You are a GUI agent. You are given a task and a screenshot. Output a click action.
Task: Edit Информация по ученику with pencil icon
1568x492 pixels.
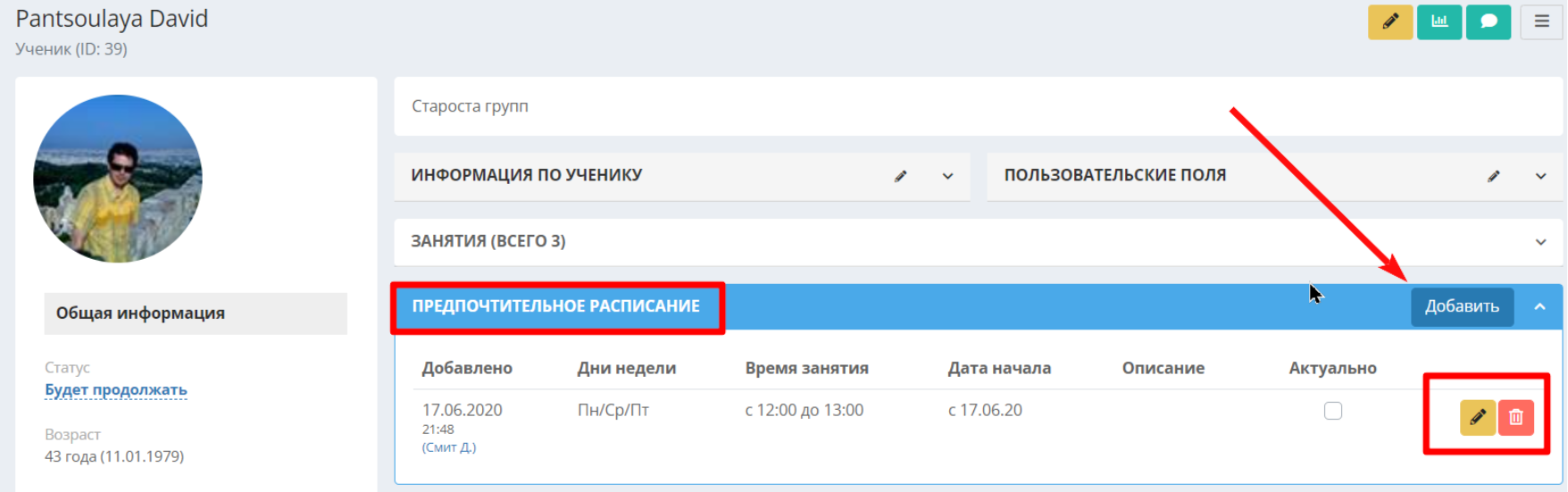[900, 176]
